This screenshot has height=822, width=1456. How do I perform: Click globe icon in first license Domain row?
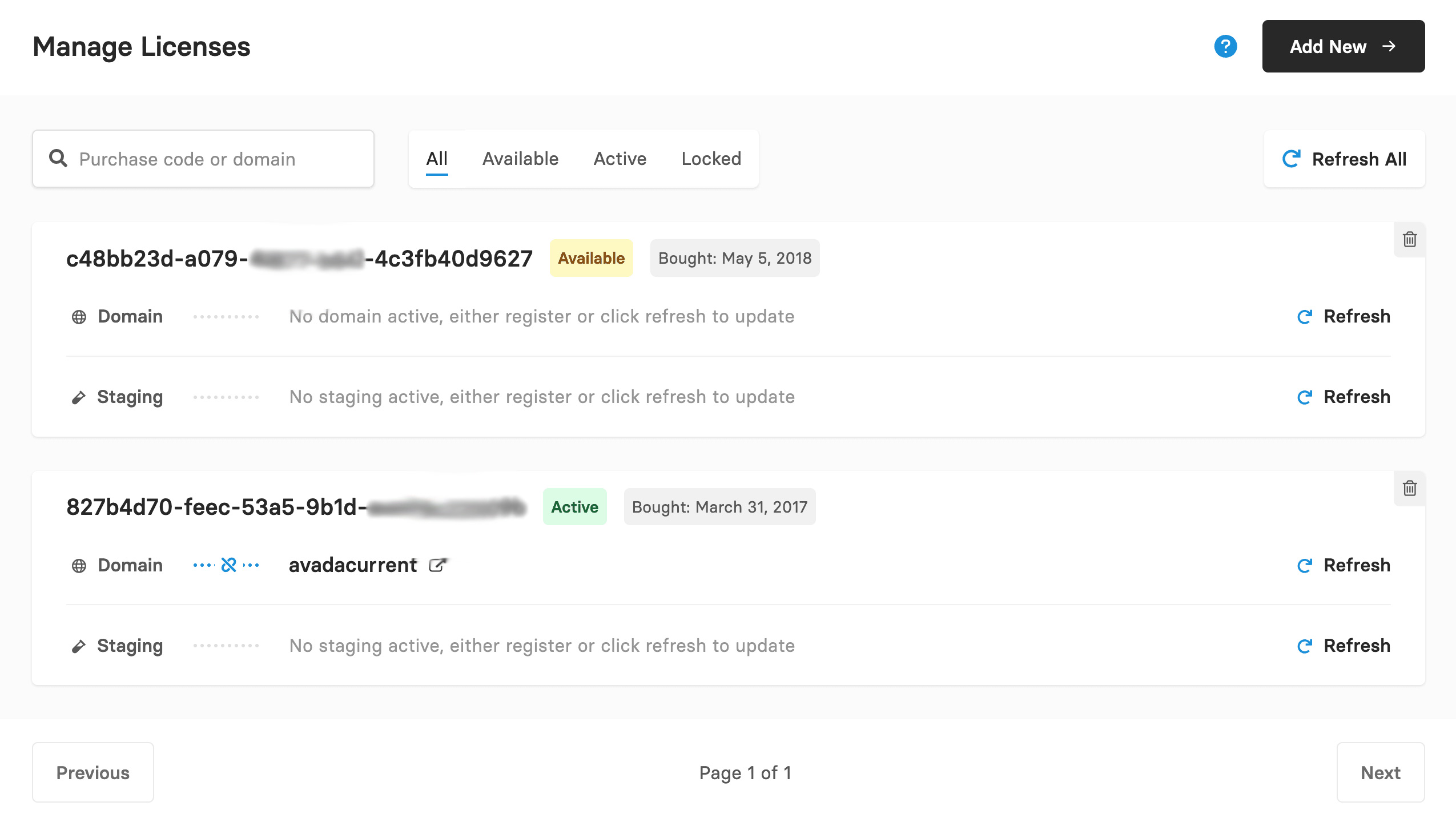79,317
